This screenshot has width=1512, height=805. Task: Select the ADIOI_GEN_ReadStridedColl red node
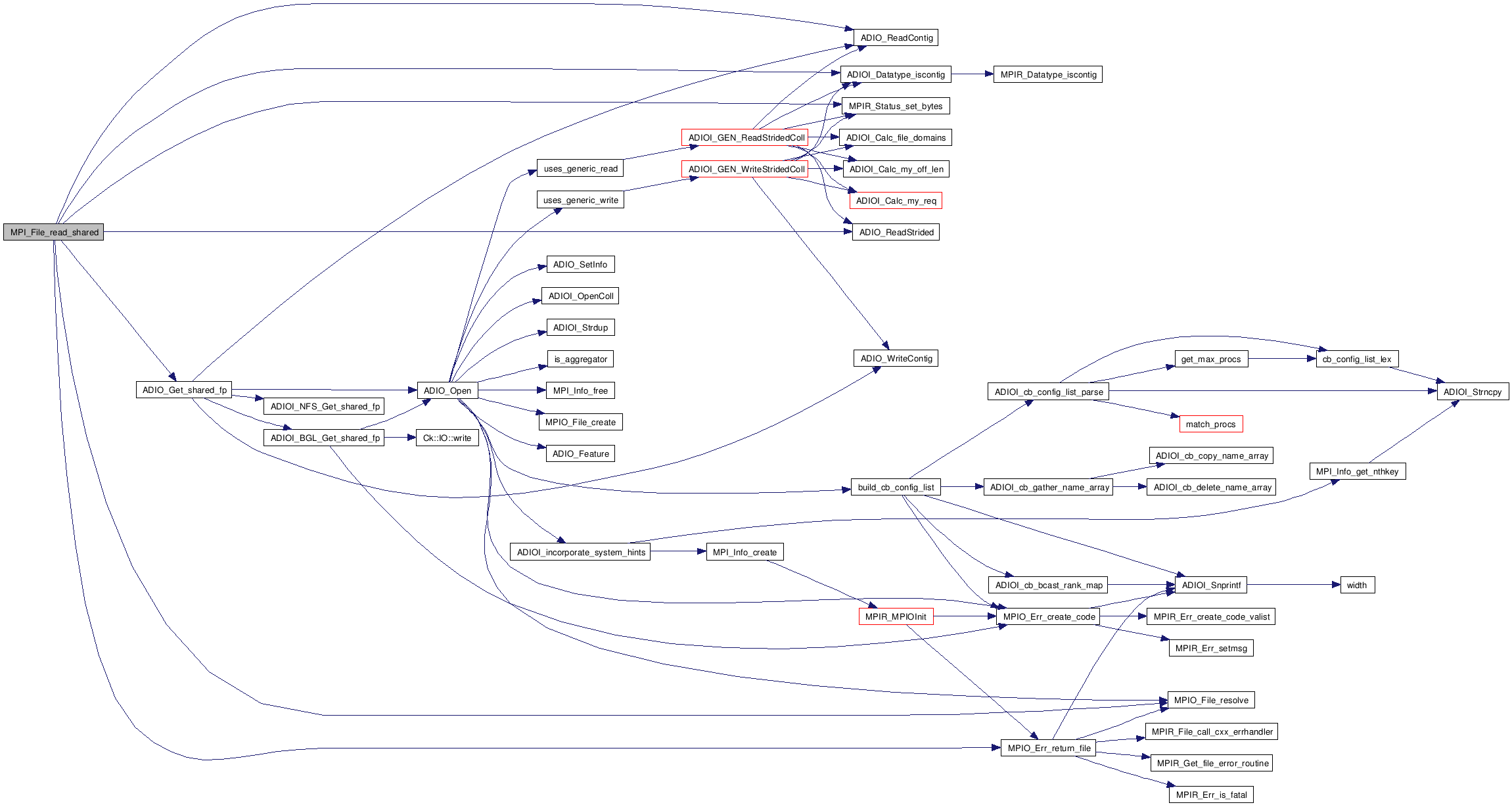tap(746, 137)
